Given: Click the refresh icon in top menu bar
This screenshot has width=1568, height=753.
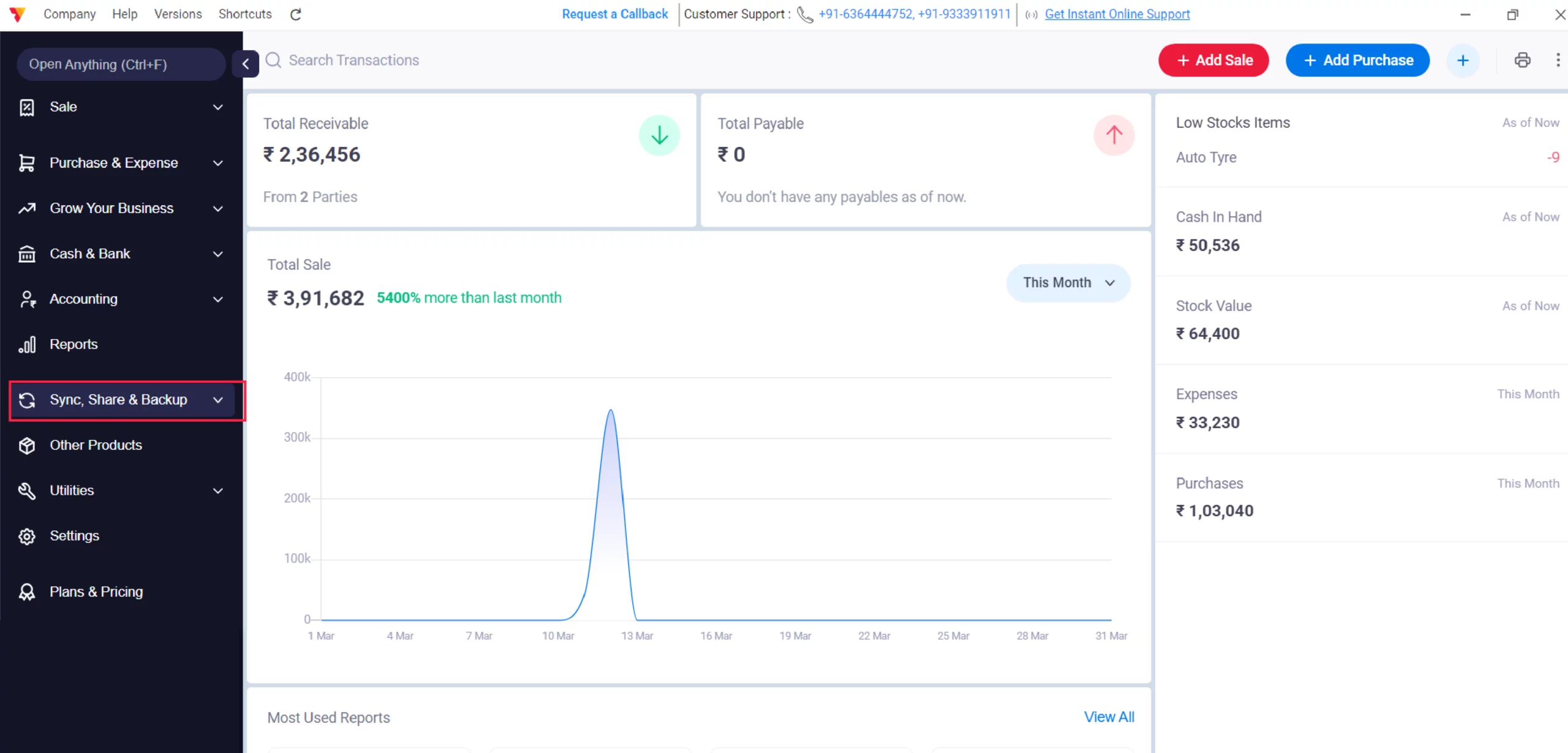Looking at the screenshot, I should point(296,14).
